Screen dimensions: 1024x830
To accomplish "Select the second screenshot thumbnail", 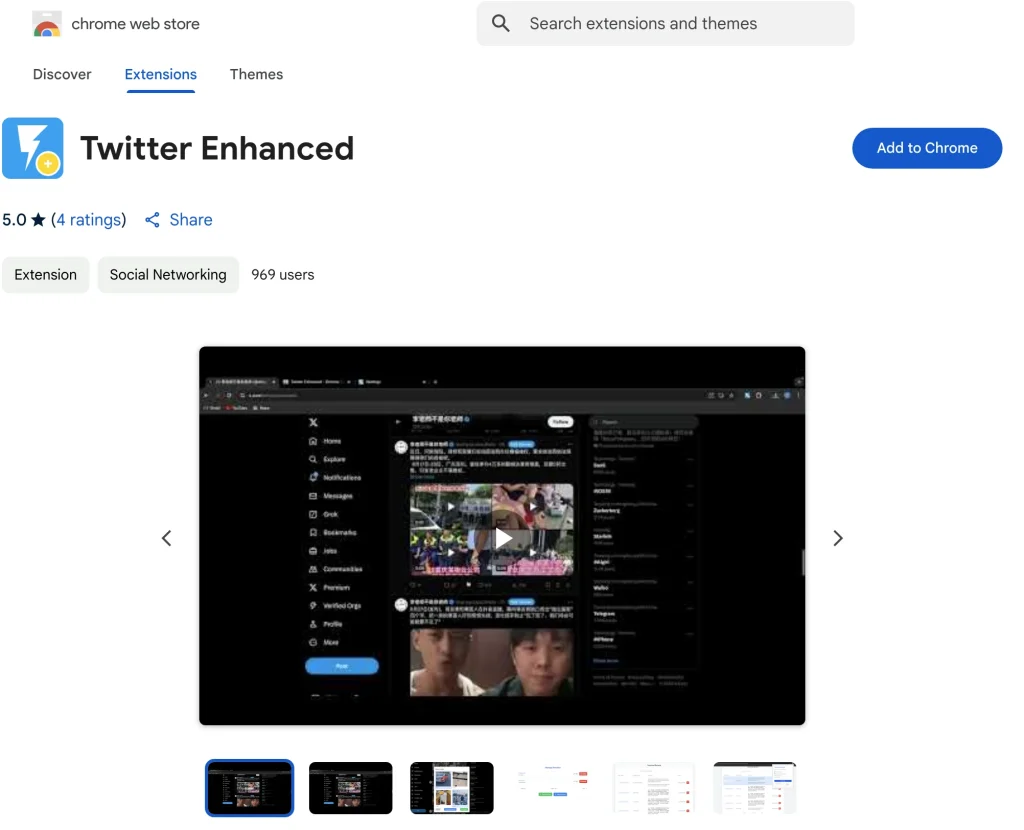I will [351, 788].
